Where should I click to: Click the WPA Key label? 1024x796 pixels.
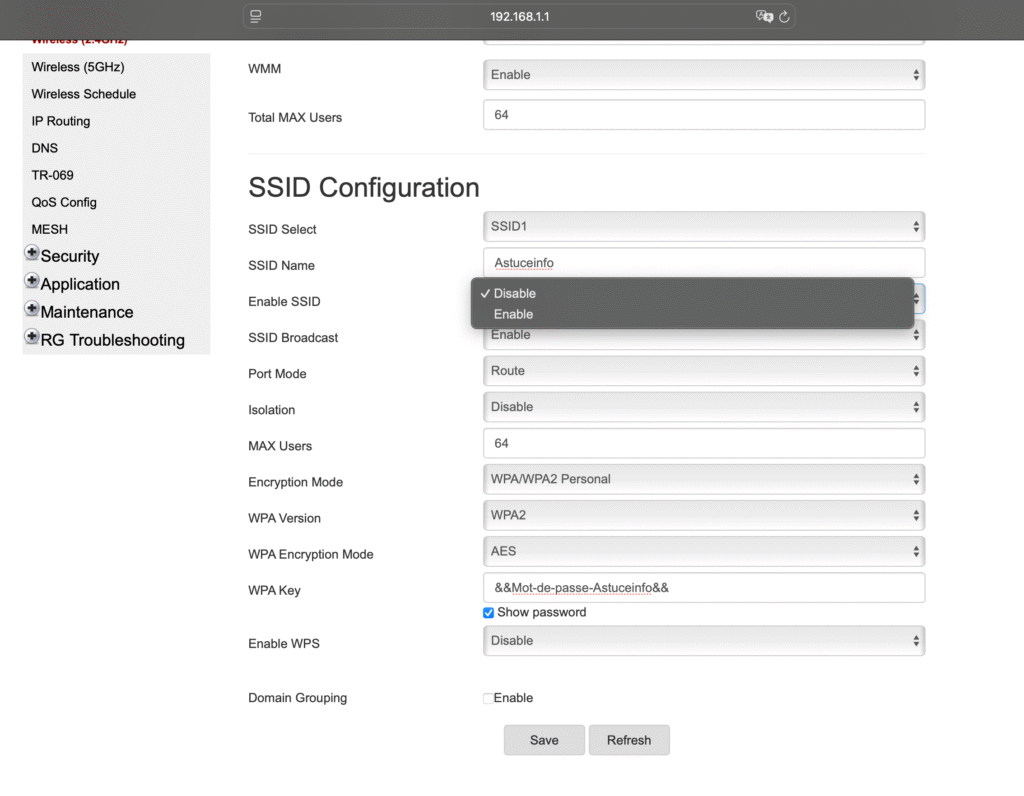point(274,590)
